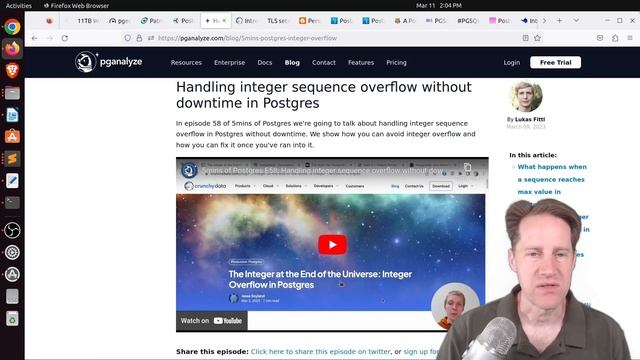The width and height of the screenshot is (640, 360).
Task: Open Firefox hamburger menu
Action: (630, 38)
